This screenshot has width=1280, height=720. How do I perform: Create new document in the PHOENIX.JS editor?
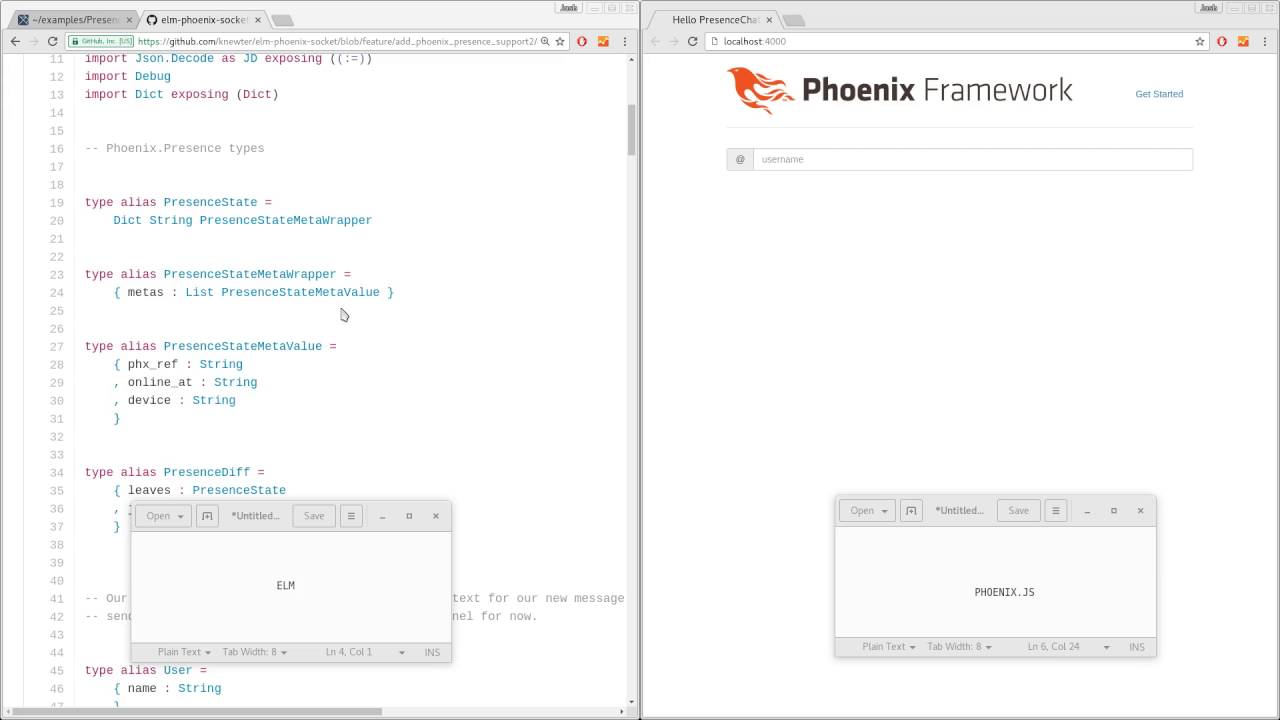[911, 510]
